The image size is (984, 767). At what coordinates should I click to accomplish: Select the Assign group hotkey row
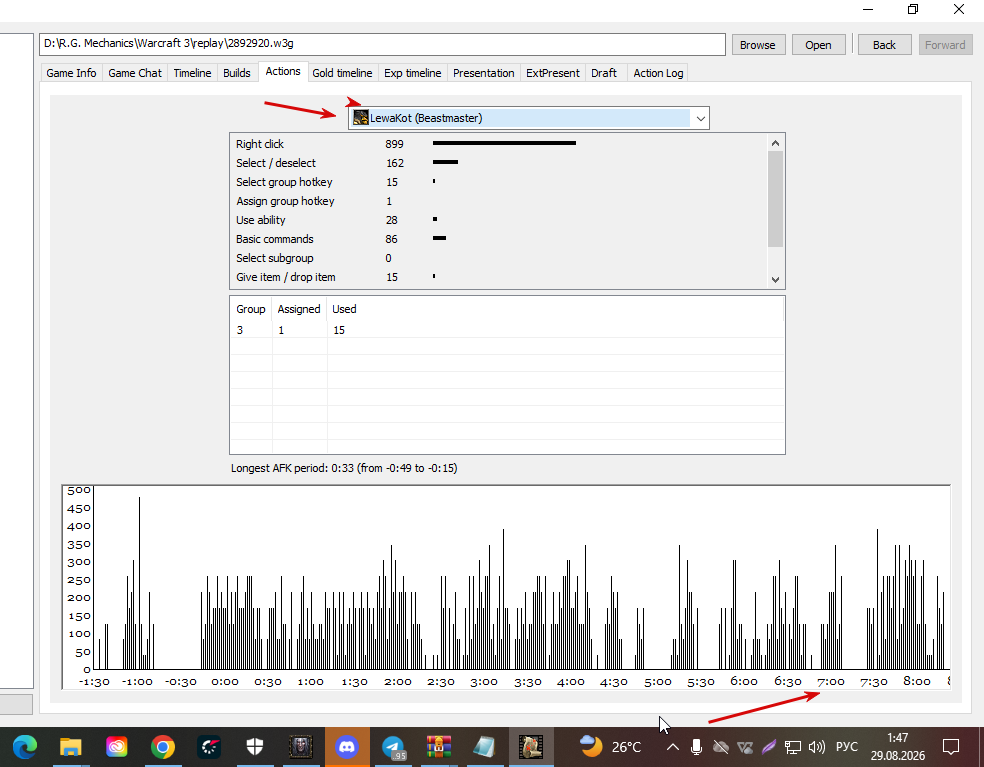point(499,201)
